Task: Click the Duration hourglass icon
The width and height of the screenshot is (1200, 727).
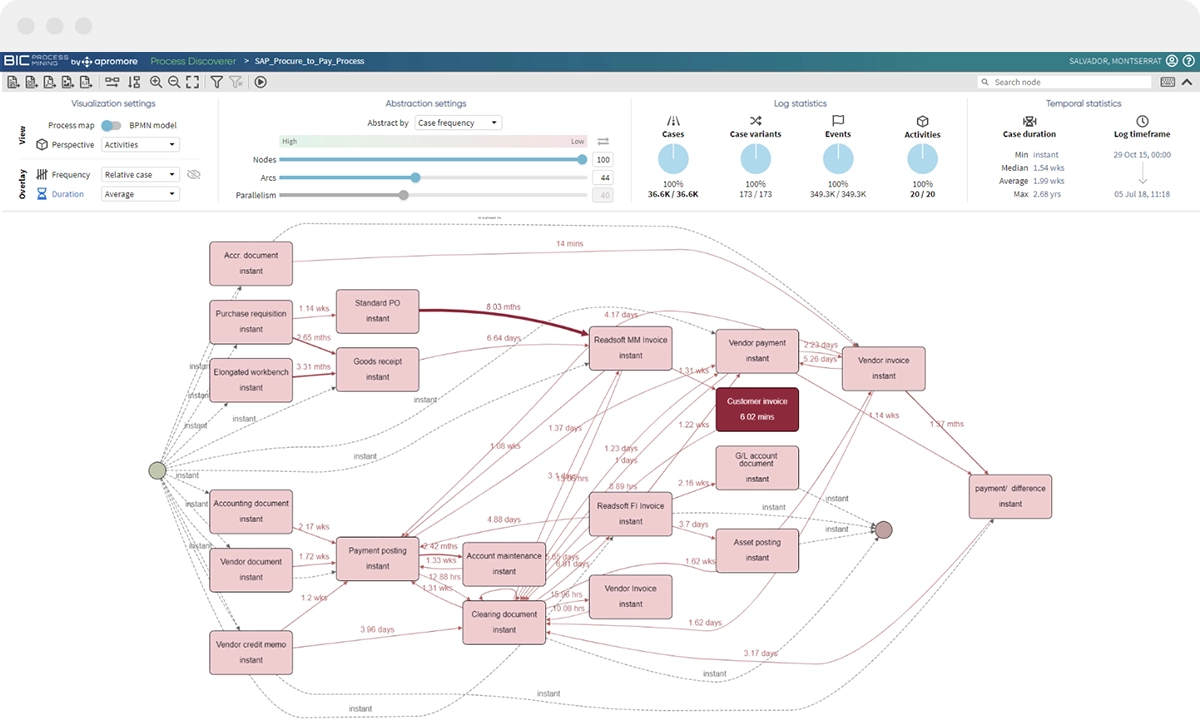Action: pos(42,194)
